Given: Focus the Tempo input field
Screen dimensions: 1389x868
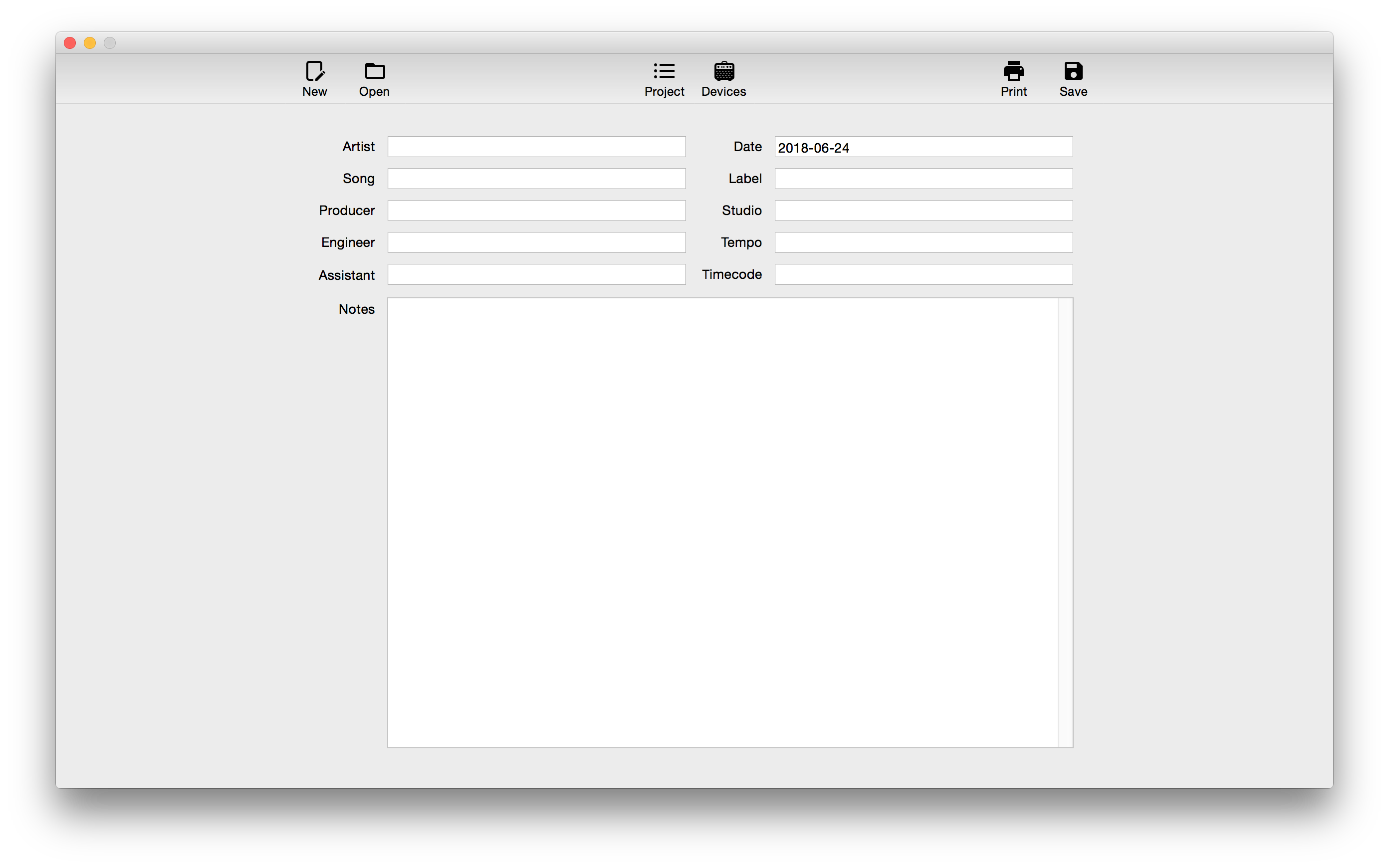Looking at the screenshot, I should click(x=923, y=242).
